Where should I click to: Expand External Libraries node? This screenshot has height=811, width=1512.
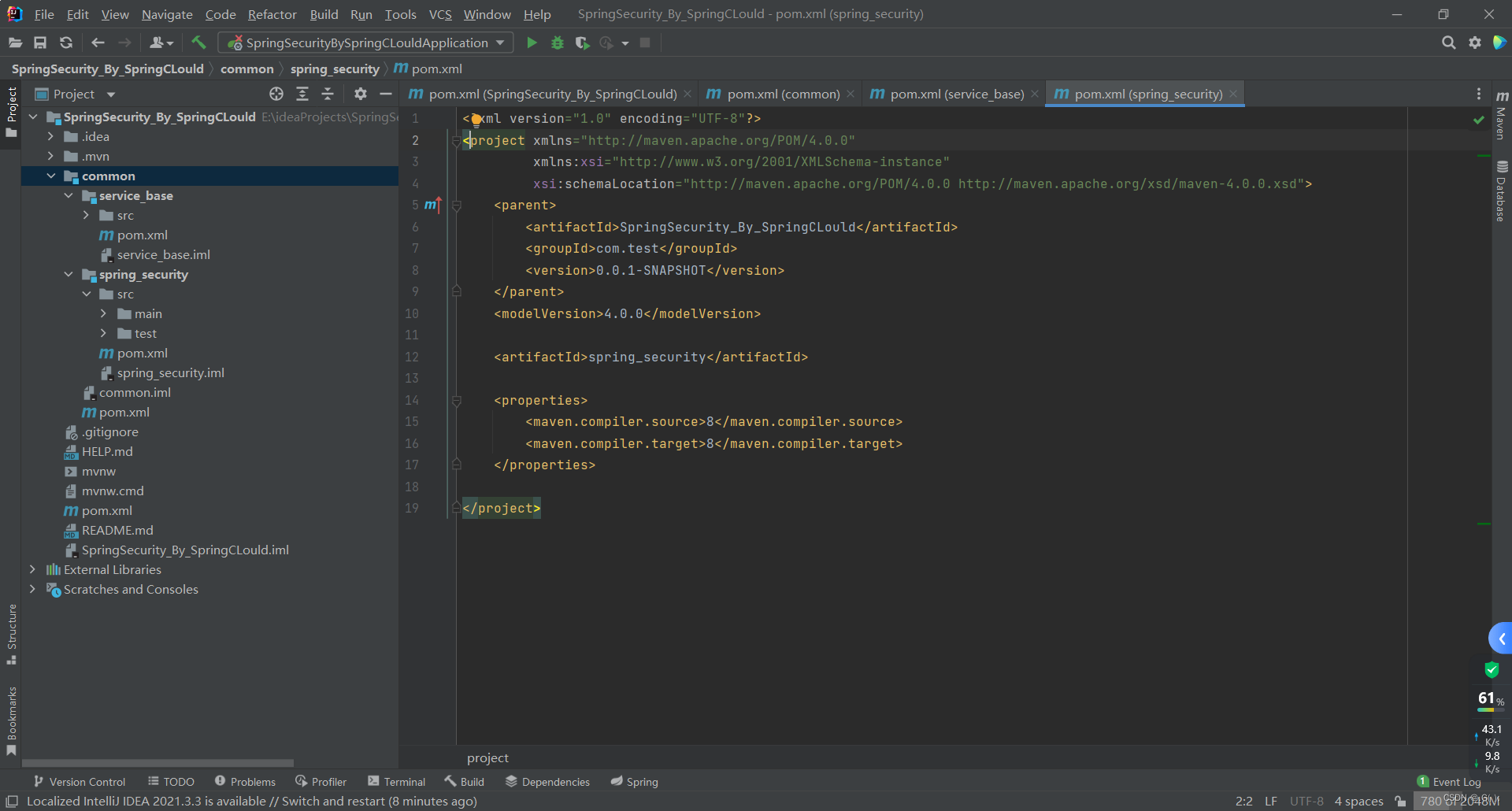pos(32,569)
